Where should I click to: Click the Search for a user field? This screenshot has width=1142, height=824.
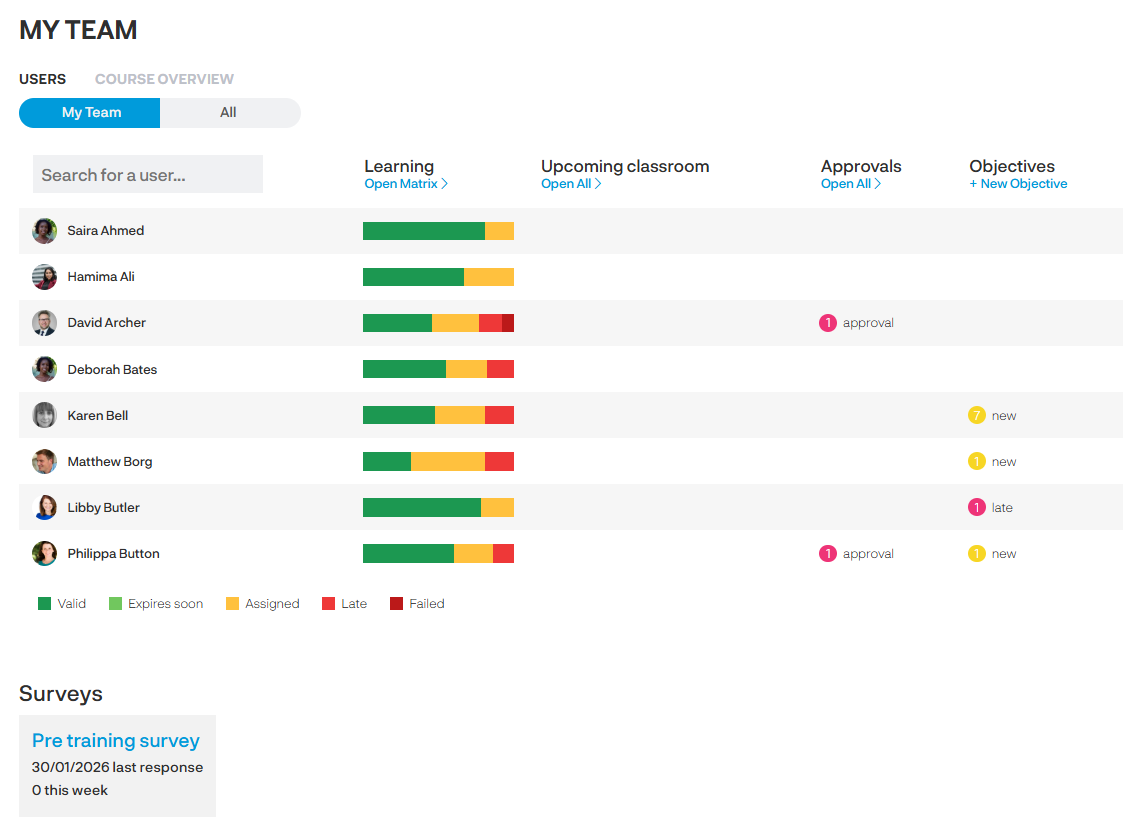pos(148,175)
